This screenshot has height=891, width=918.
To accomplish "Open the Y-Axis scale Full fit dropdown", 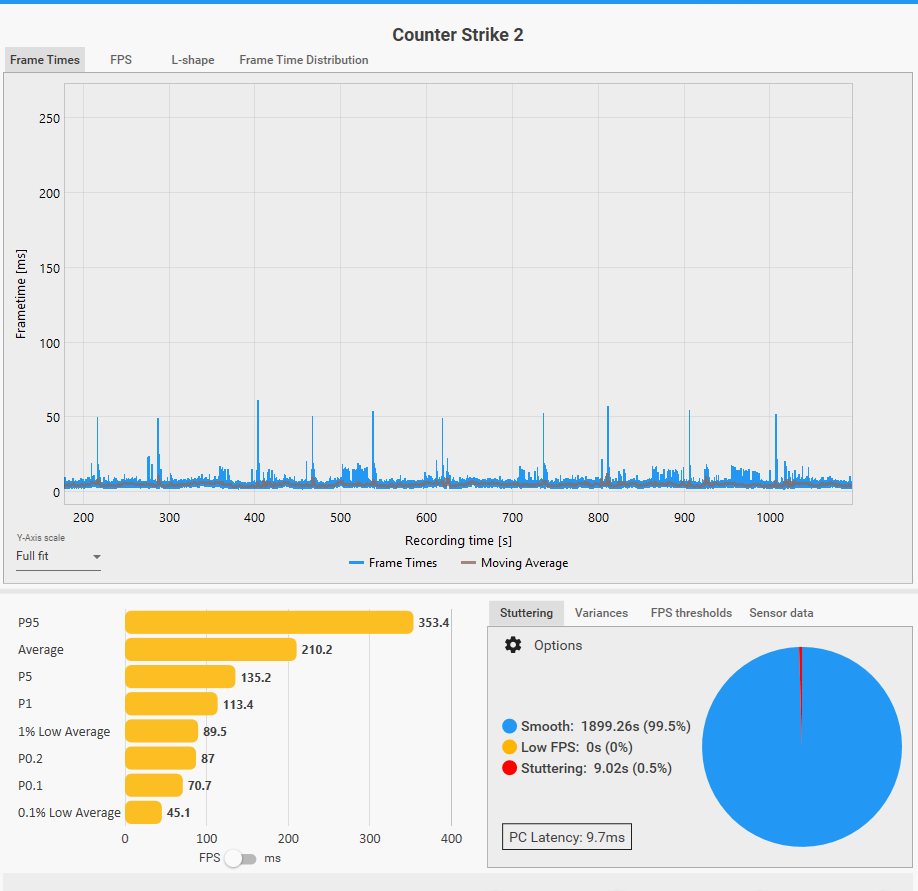I will coord(58,556).
